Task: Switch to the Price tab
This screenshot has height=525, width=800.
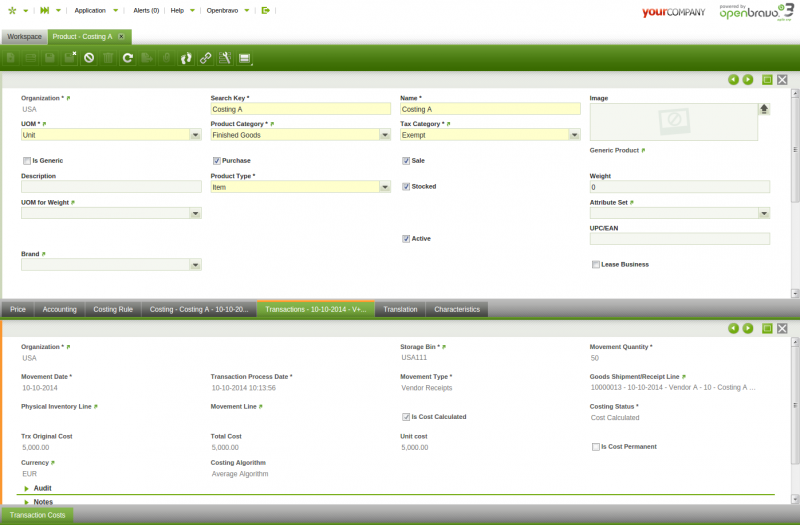Action: pyautogui.click(x=18, y=309)
